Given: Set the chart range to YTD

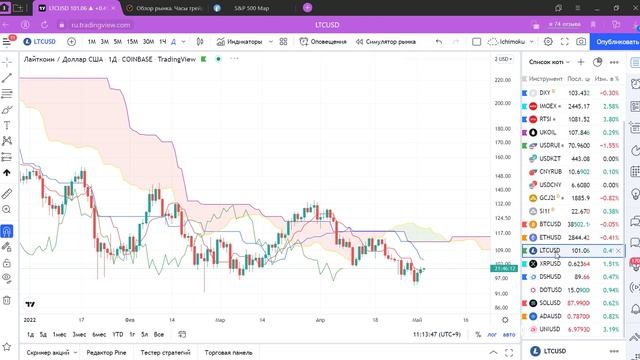Looking at the screenshot, I should click(118, 334).
